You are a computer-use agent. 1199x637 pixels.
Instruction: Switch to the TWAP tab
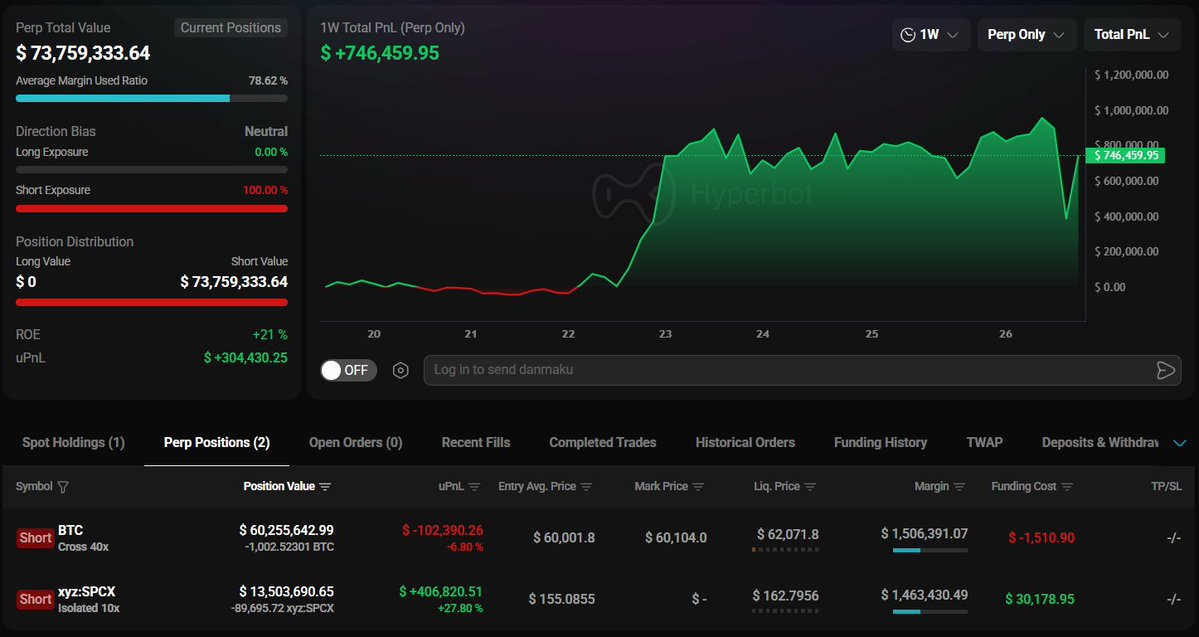(984, 442)
